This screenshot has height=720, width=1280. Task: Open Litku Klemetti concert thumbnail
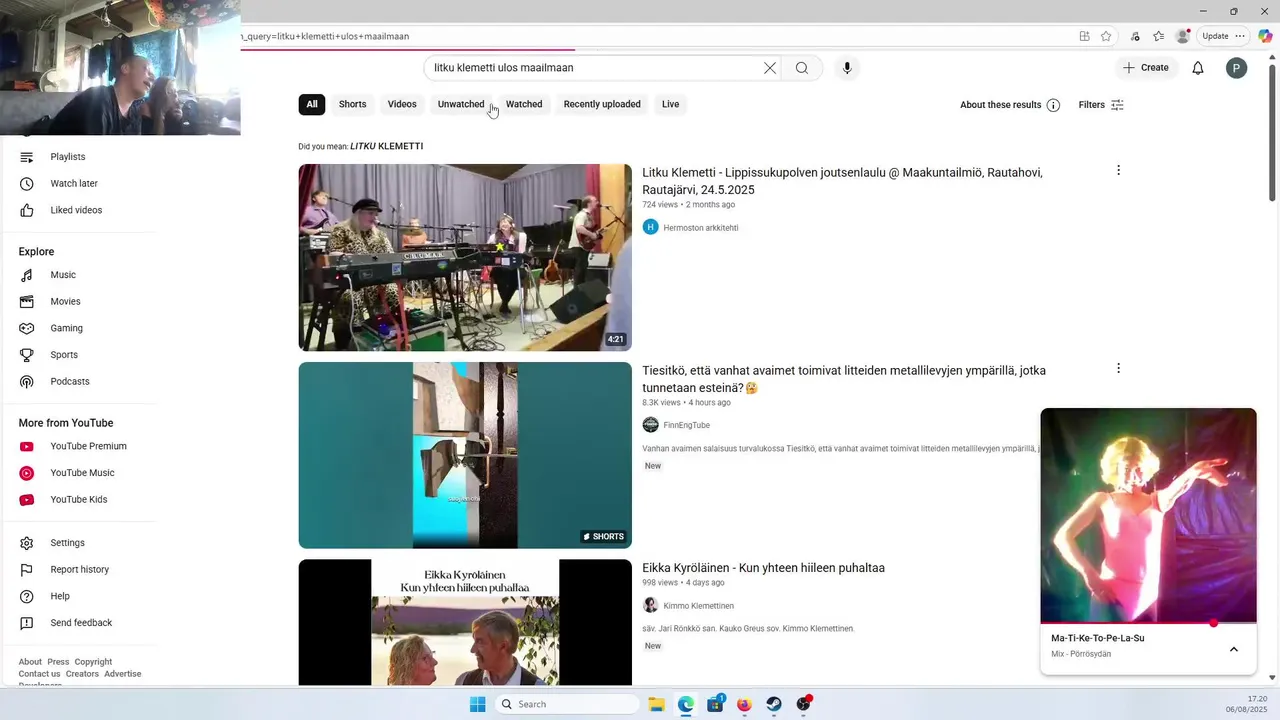(x=465, y=258)
